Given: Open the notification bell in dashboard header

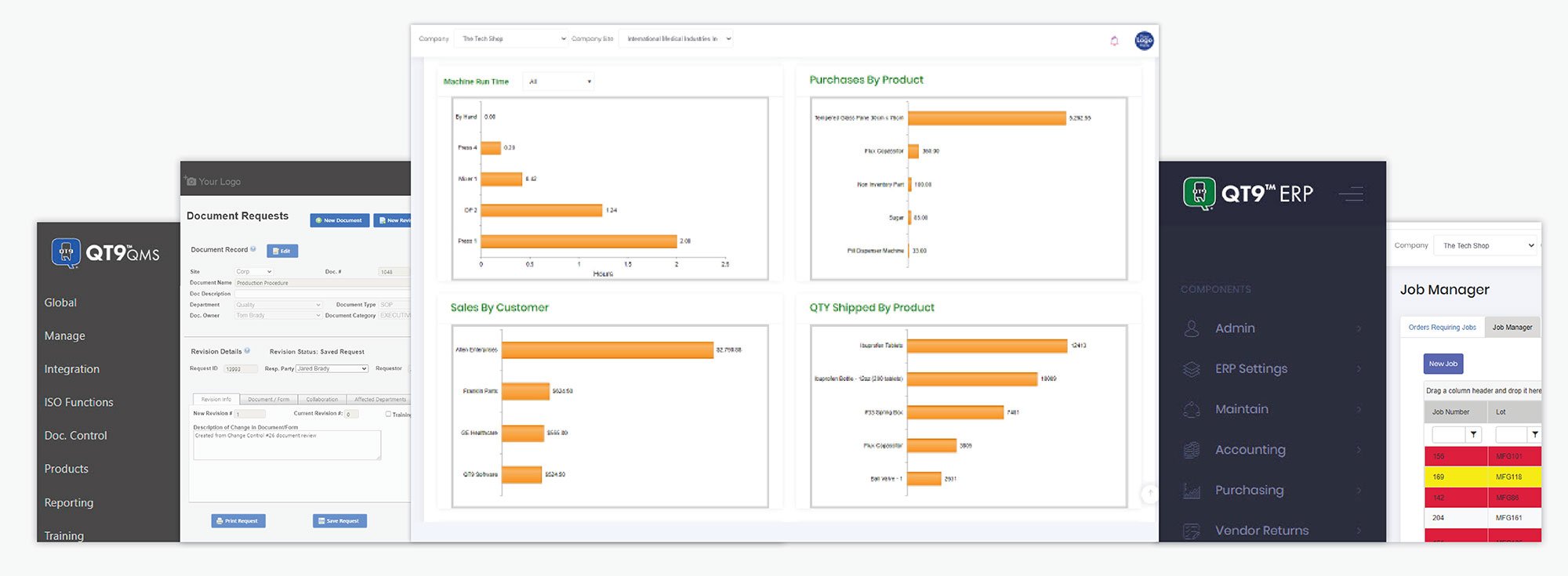Looking at the screenshot, I should point(1114,40).
